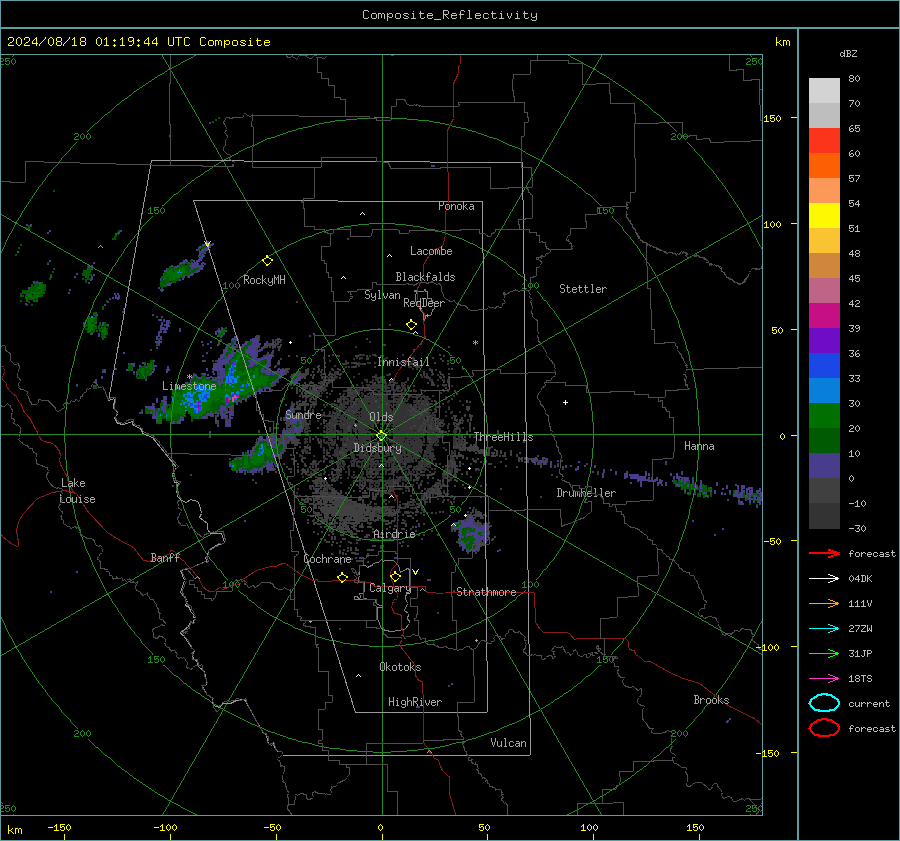Click the 54 dBZ yellow color swatch
900x841 pixels.
pyautogui.click(x=824, y=215)
